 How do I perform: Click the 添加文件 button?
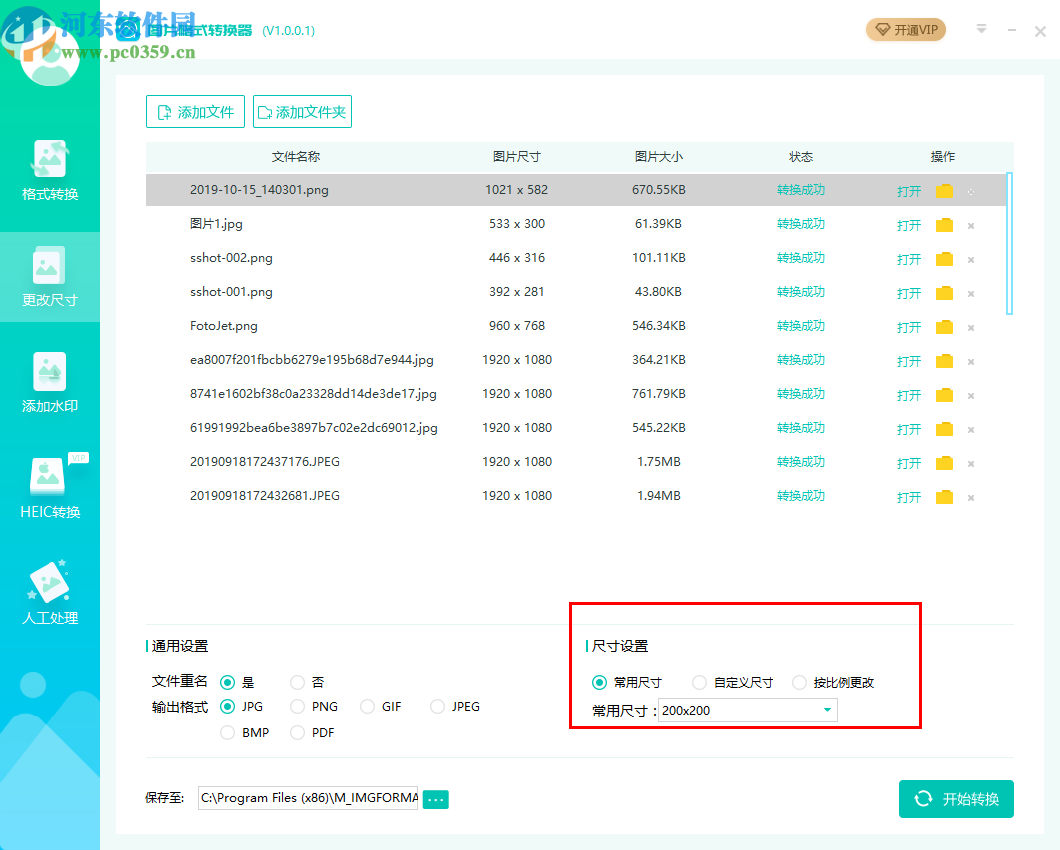pyautogui.click(x=195, y=111)
